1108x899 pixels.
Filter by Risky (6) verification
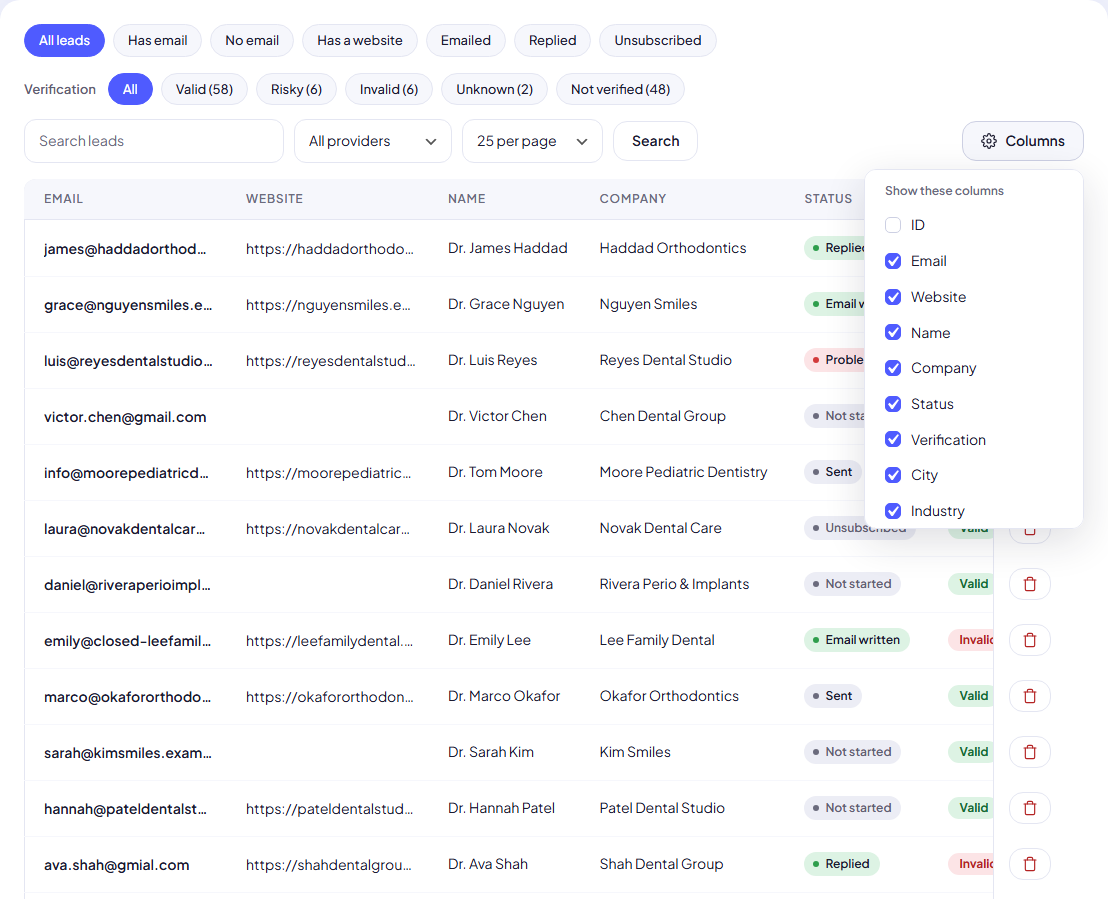(296, 89)
